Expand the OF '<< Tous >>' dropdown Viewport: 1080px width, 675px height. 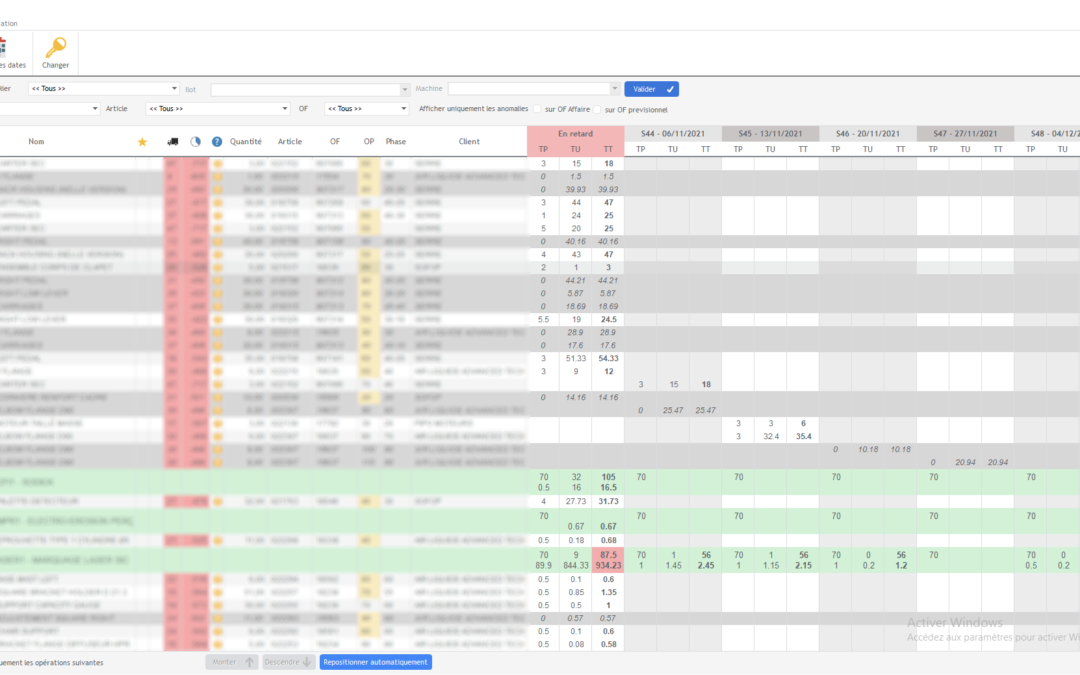pyautogui.click(x=366, y=109)
